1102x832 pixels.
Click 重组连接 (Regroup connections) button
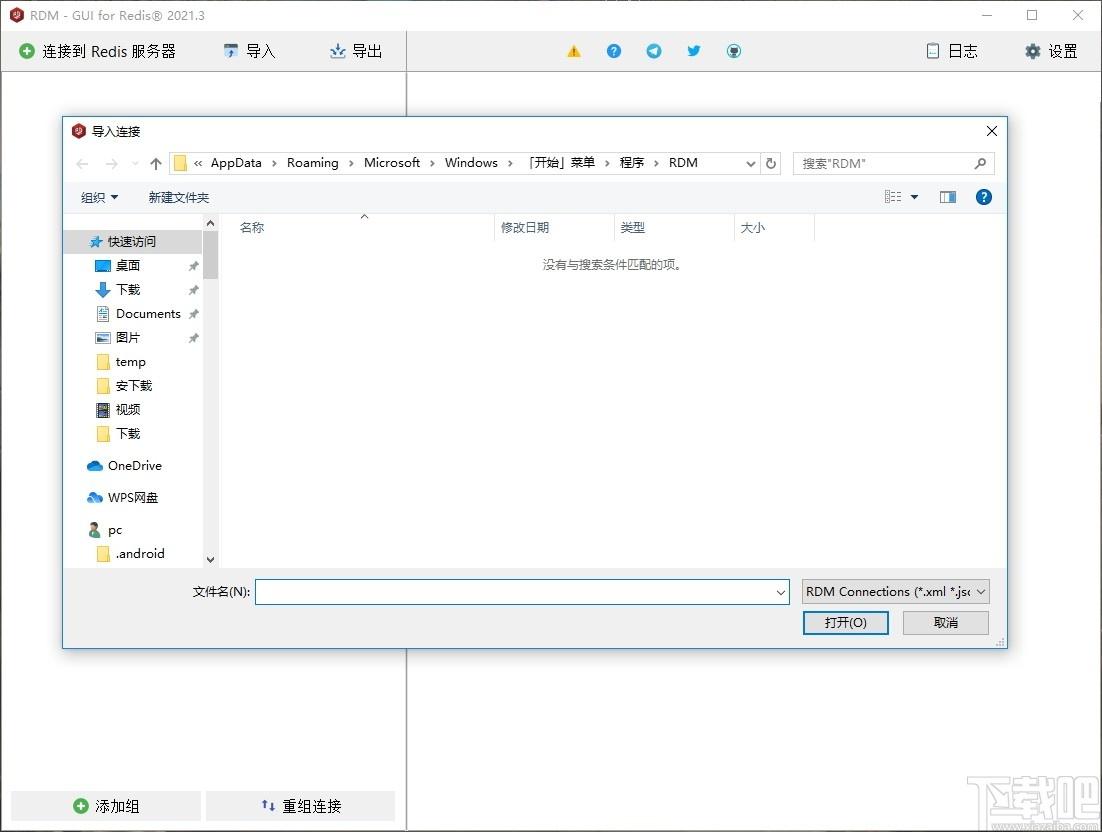tap(301, 806)
